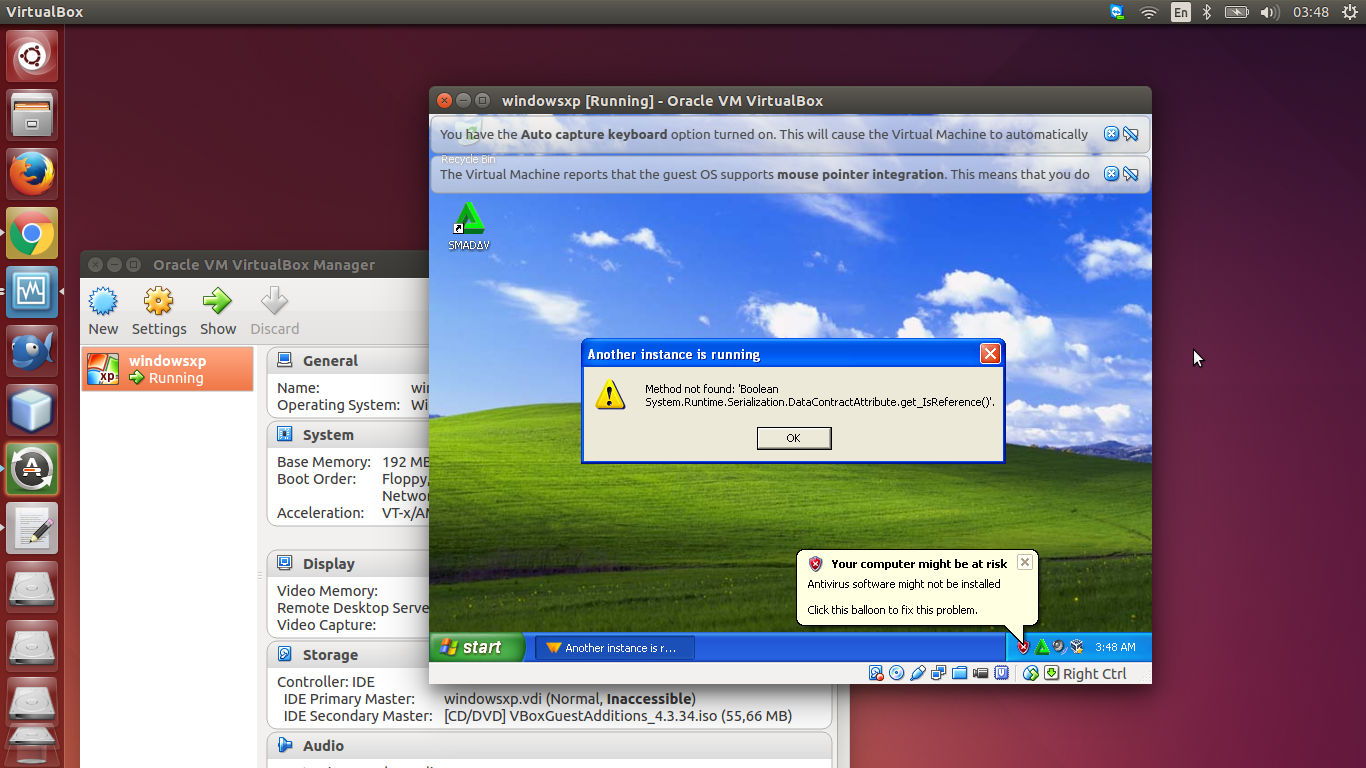Click the USB devices status icon
1366x768 pixels.
918,673
